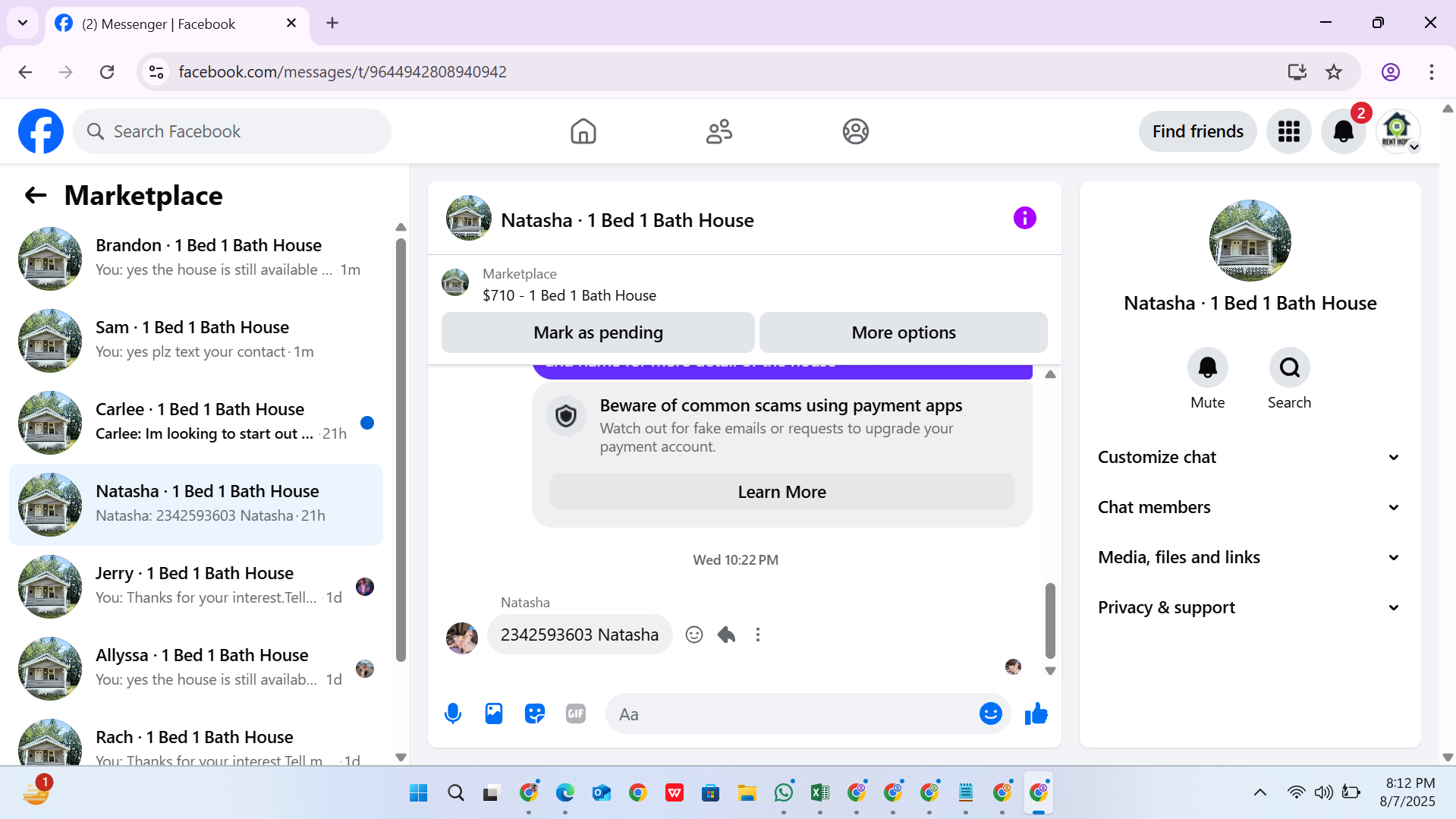Click the Find friends button
This screenshot has height=819, width=1456.
click(x=1197, y=131)
